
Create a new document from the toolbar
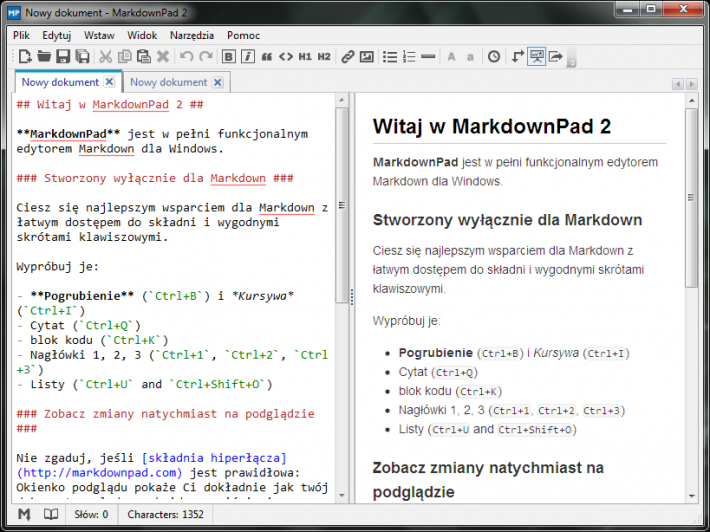(x=24, y=57)
